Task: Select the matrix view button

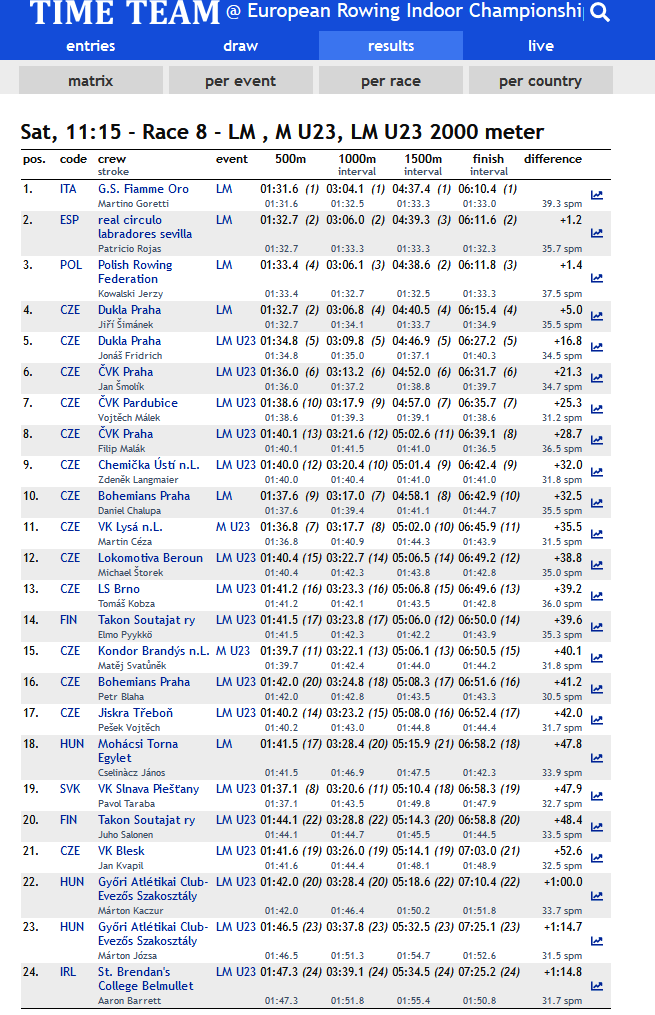Action: pos(91,81)
